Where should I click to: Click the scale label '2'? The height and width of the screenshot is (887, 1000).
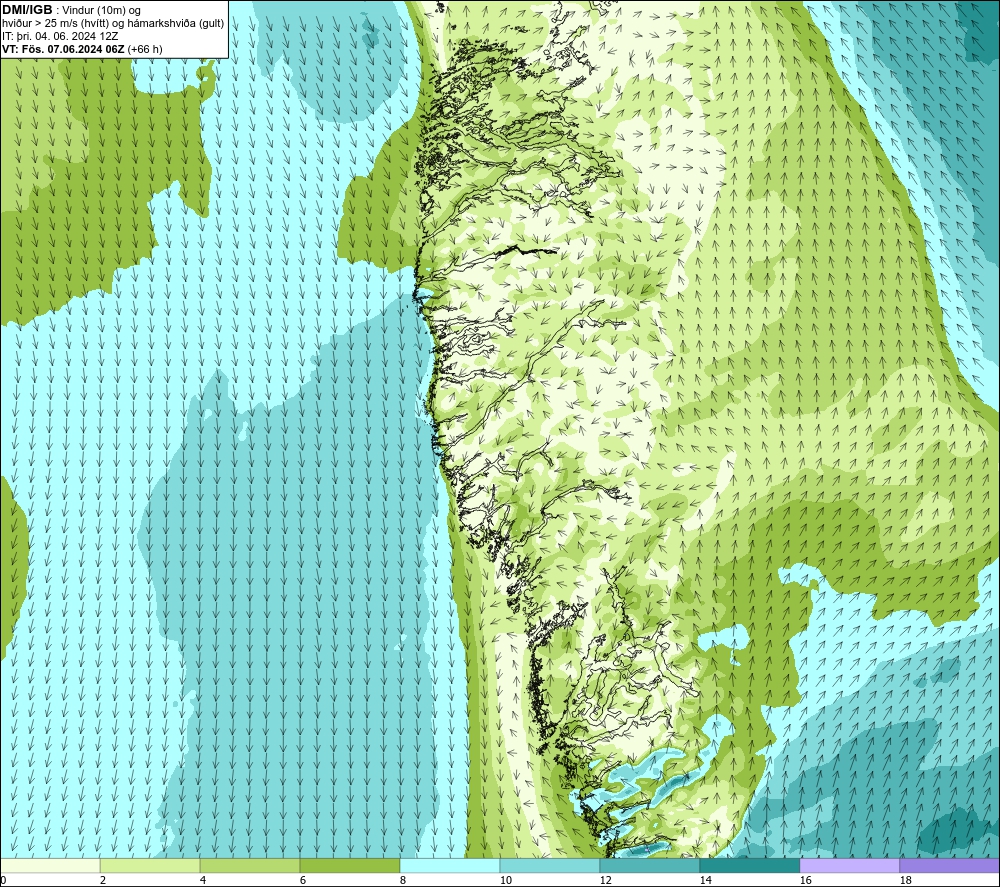103,880
